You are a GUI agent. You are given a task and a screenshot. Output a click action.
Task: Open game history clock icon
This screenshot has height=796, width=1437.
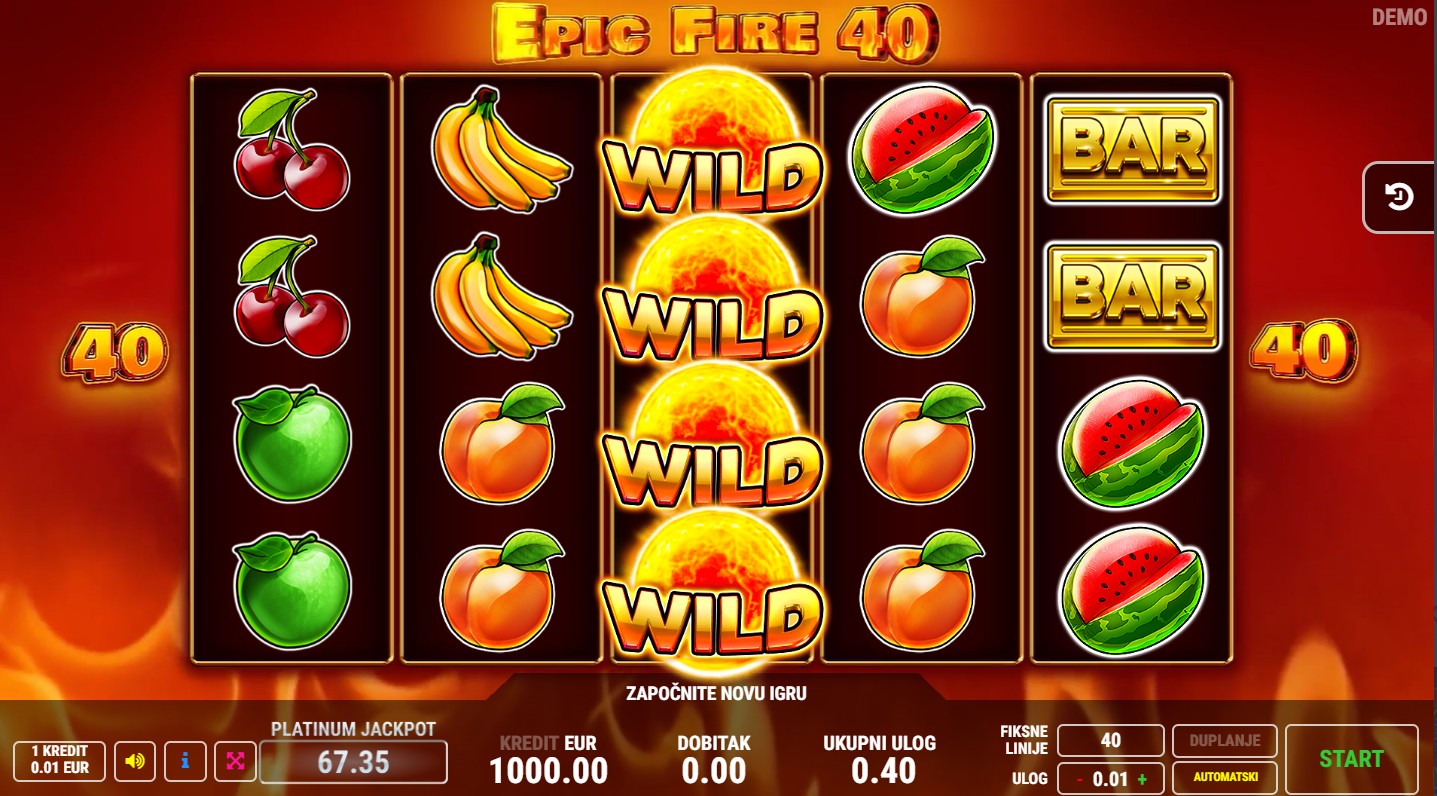[1400, 197]
